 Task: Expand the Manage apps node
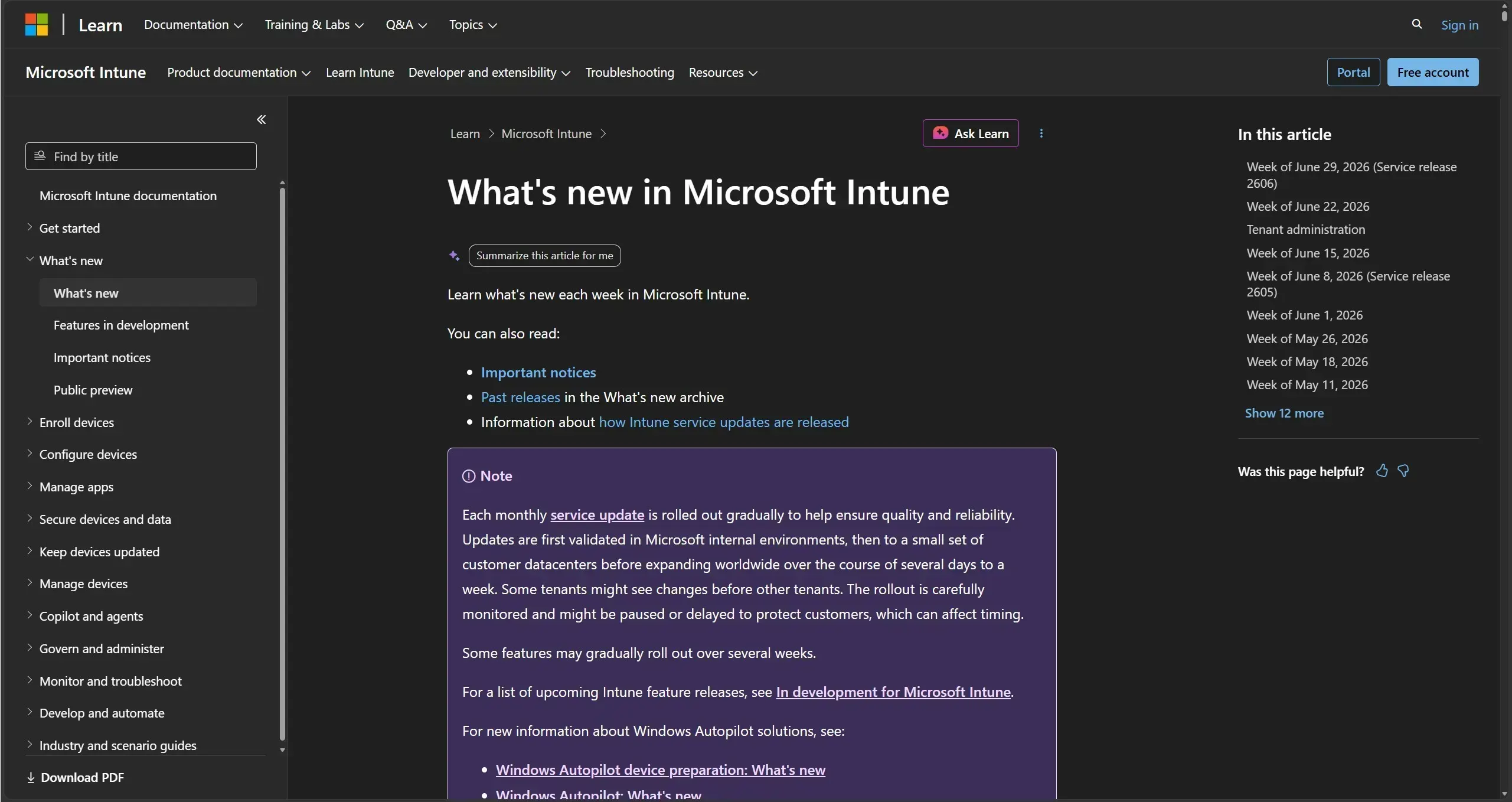(30, 486)
